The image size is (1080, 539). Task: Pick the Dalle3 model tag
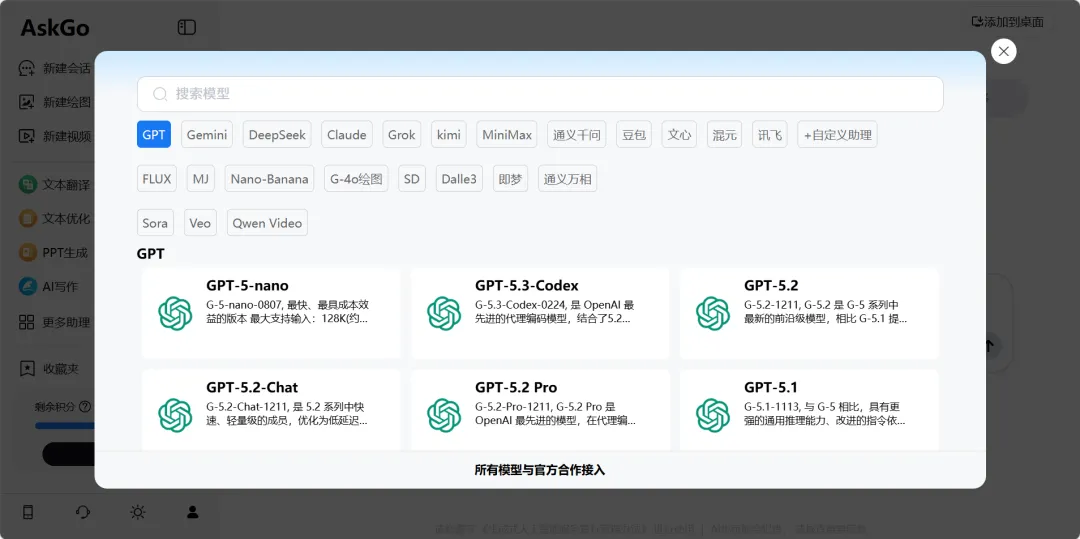tap(459, 179)
